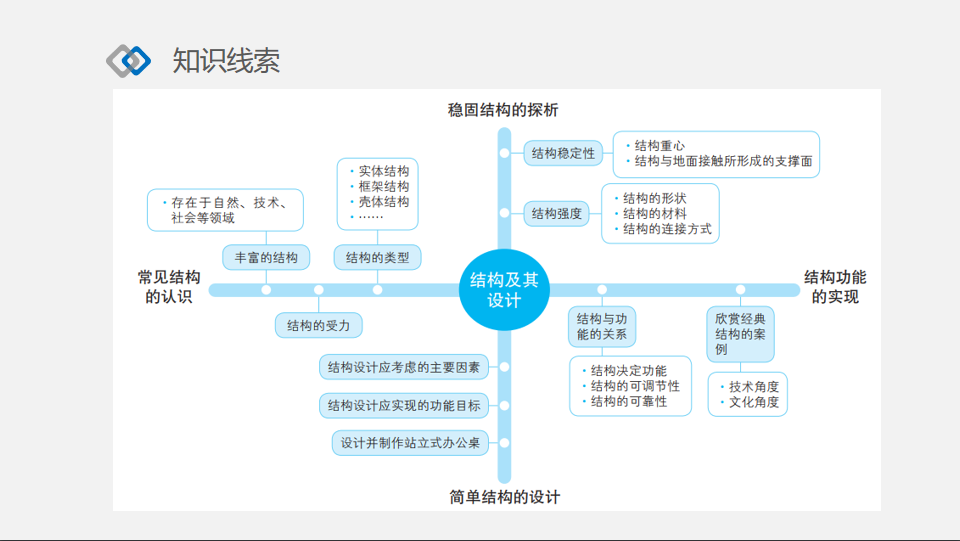Select the 知识线索 slide title
Image resolution: width=960 pixels, height=541 pixels.
pos(226,60)
